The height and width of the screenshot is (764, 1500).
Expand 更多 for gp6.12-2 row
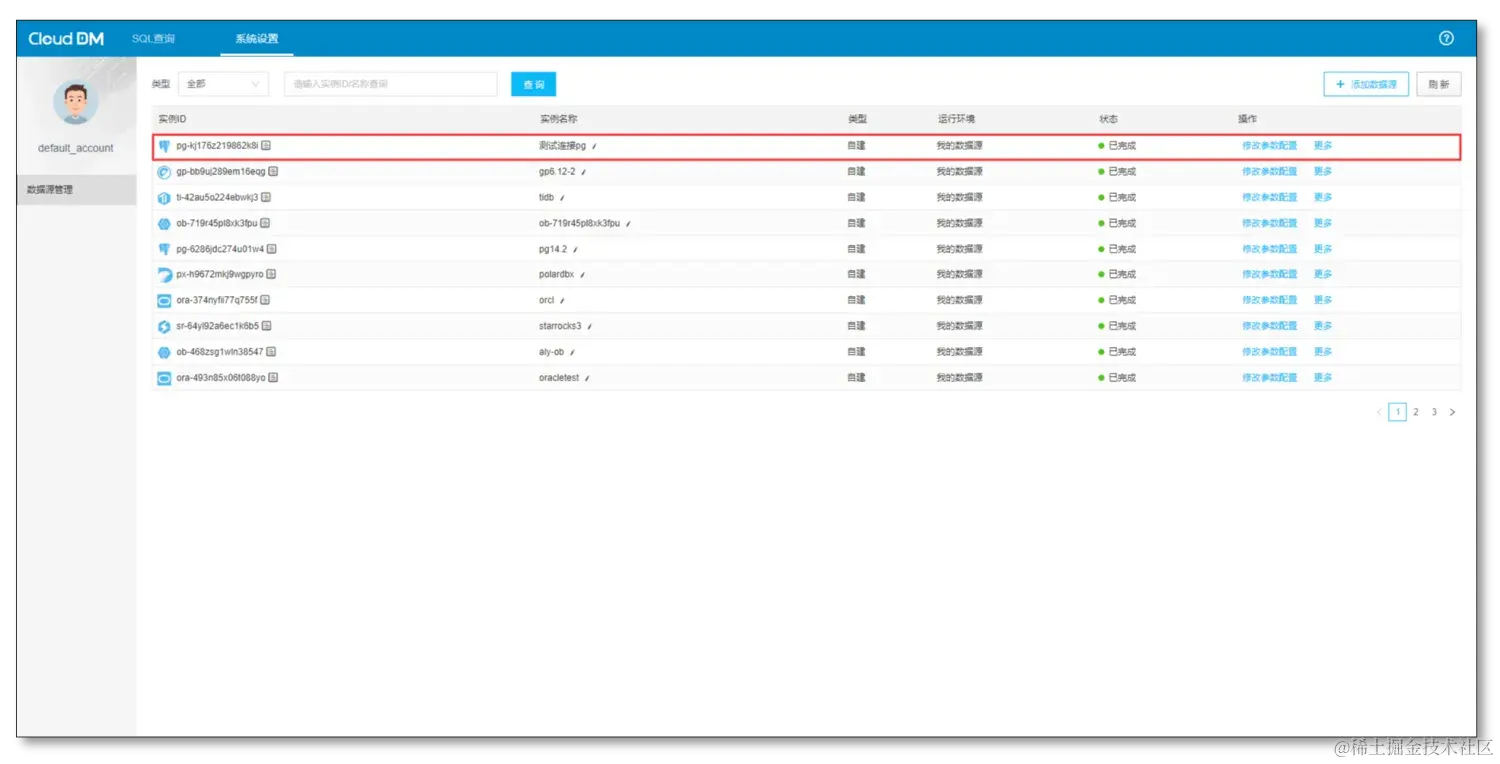[x=1322, y=172]
